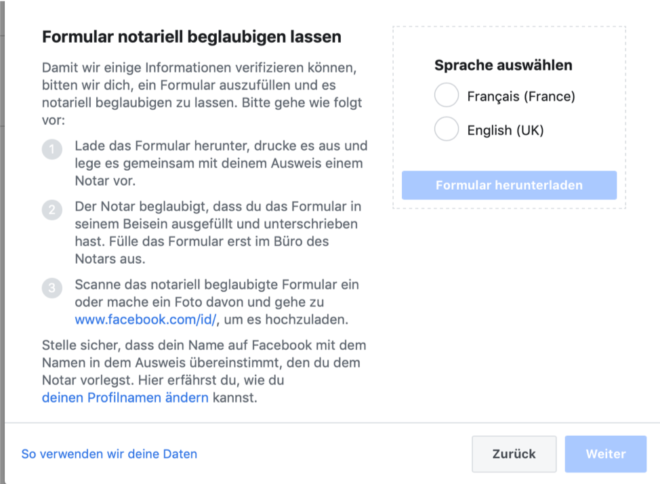This screenshot has height=484, width=660.
Task: Click the Stelle sicher name notice paragraph
Action: (204, 371)
